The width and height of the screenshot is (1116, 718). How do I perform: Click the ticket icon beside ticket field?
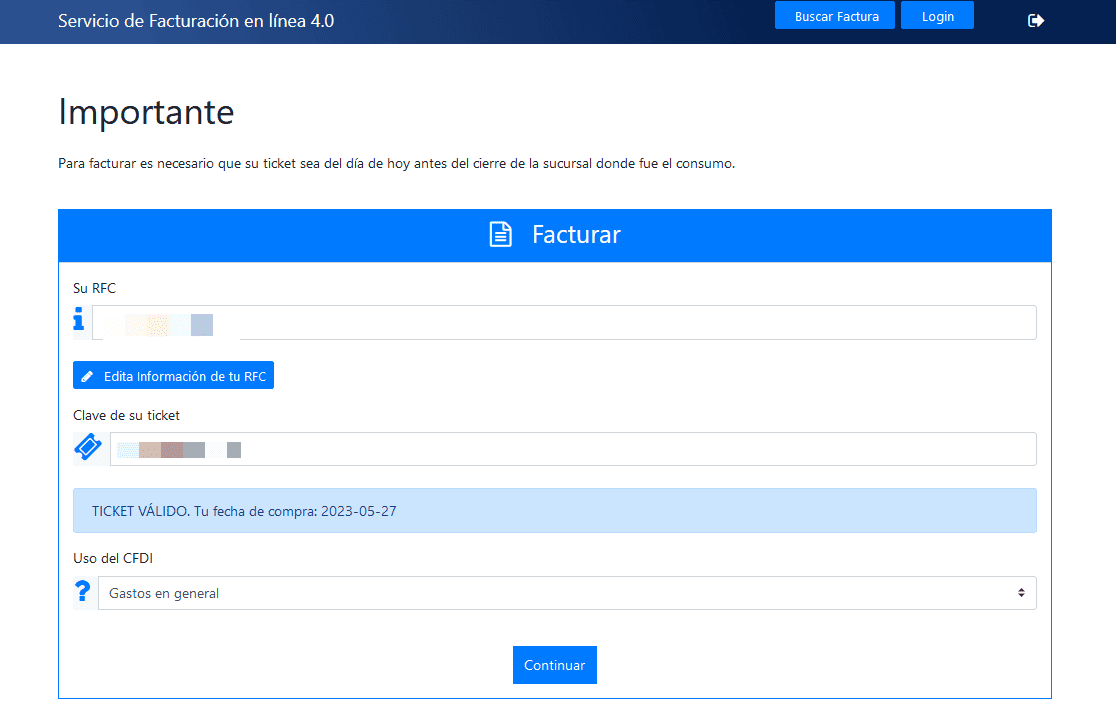tap(88, 448)
